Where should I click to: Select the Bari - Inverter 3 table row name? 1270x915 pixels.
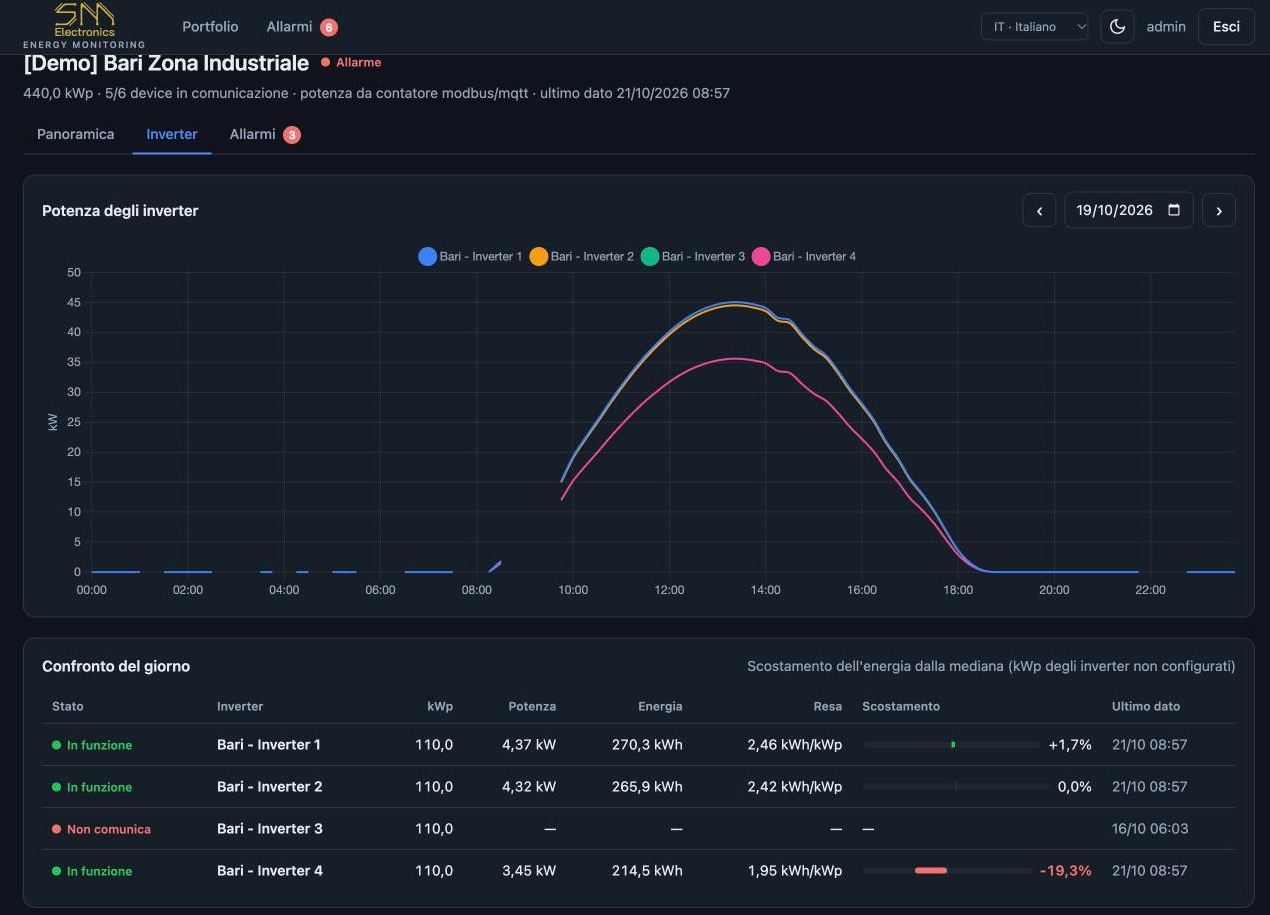[x=270, y=829]
